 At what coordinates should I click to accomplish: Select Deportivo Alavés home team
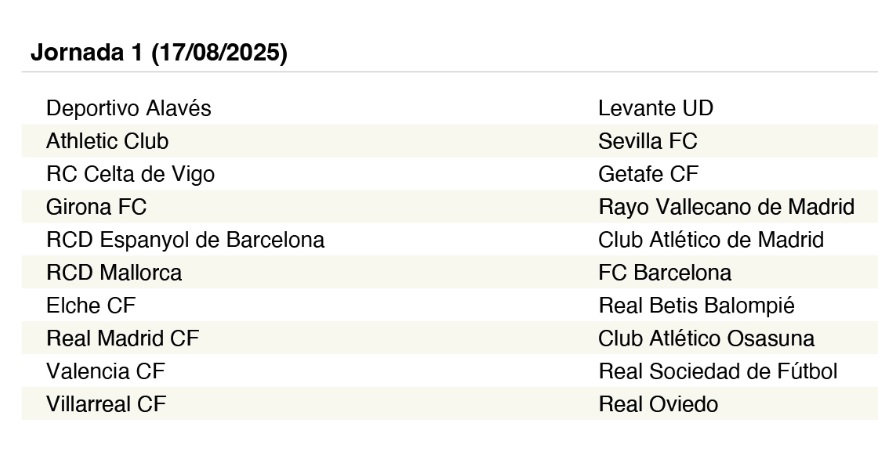[129, 108]
